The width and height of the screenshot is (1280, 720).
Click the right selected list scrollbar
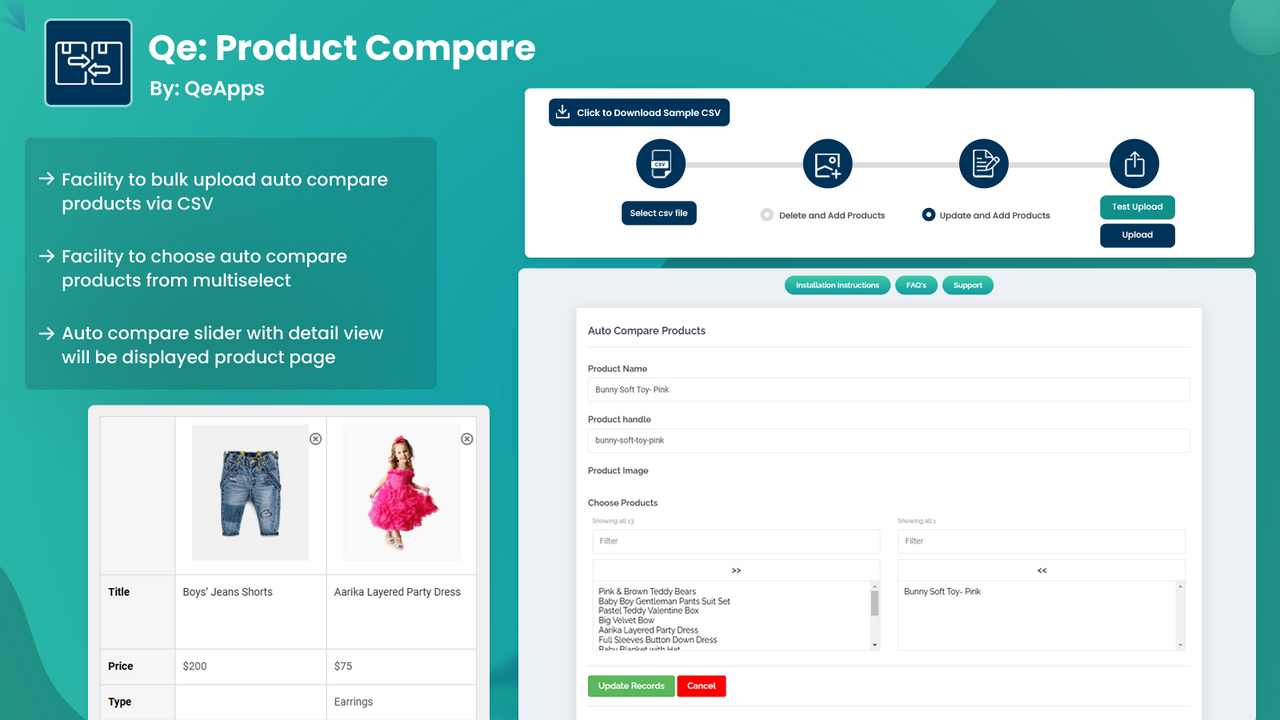coord(1181,616)
